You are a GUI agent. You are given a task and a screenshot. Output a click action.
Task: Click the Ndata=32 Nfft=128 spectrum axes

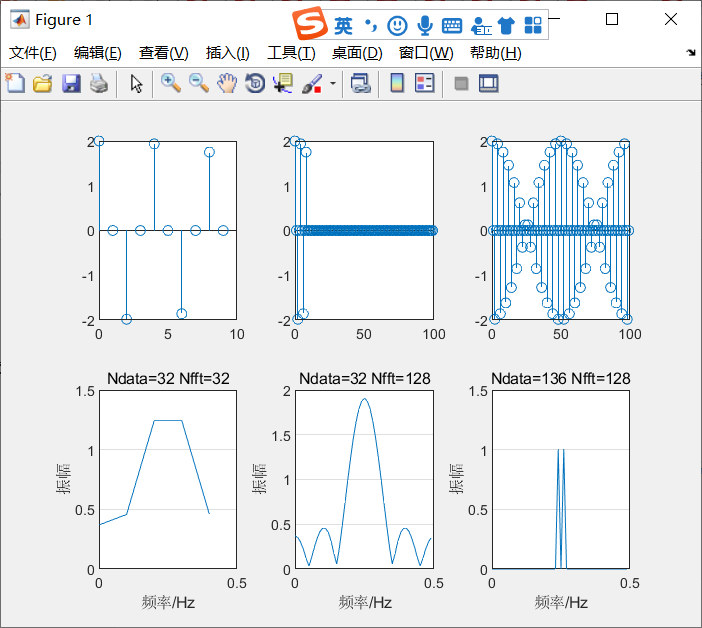coord(364,479)
